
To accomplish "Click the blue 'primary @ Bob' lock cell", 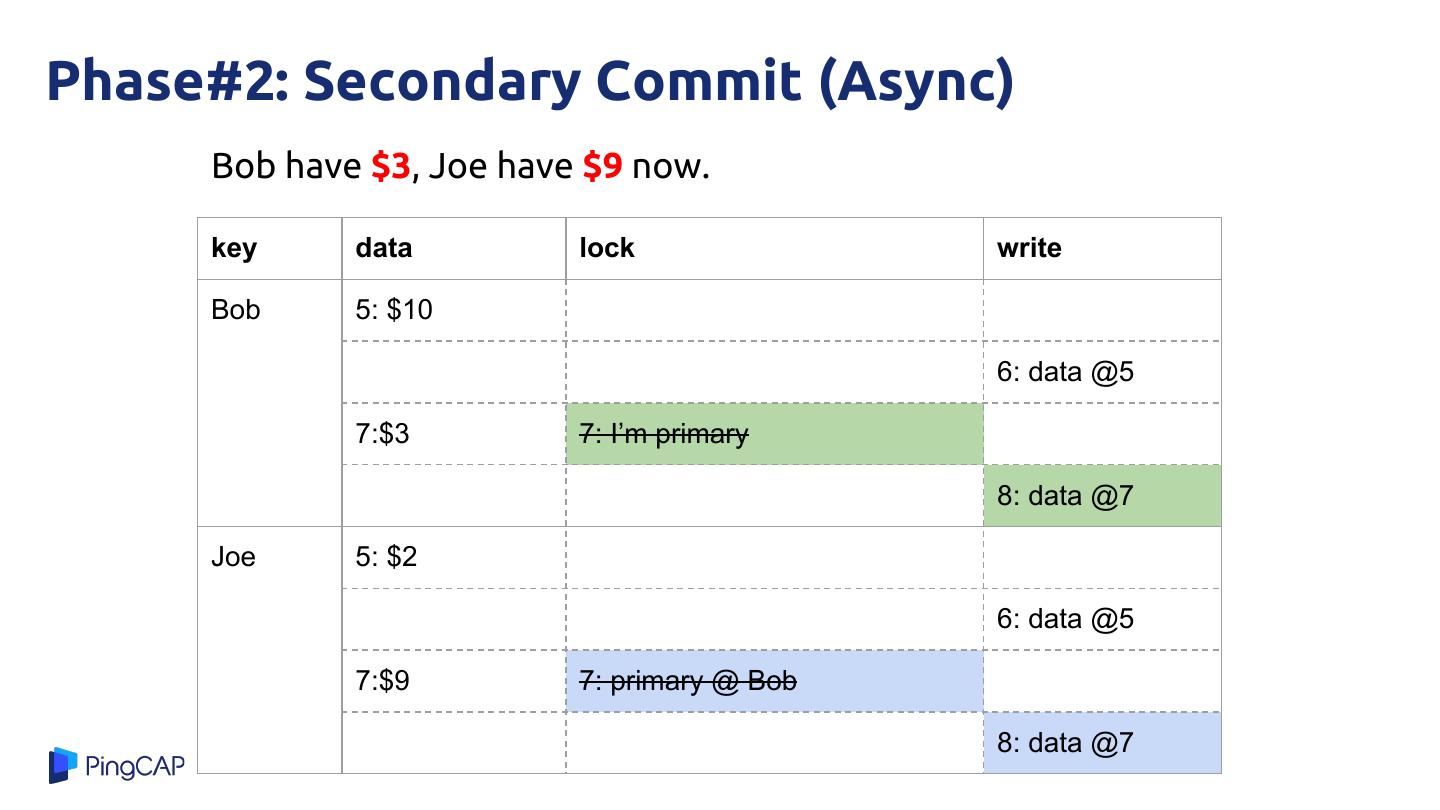I will pyautogui.click(x=774, y=681).
